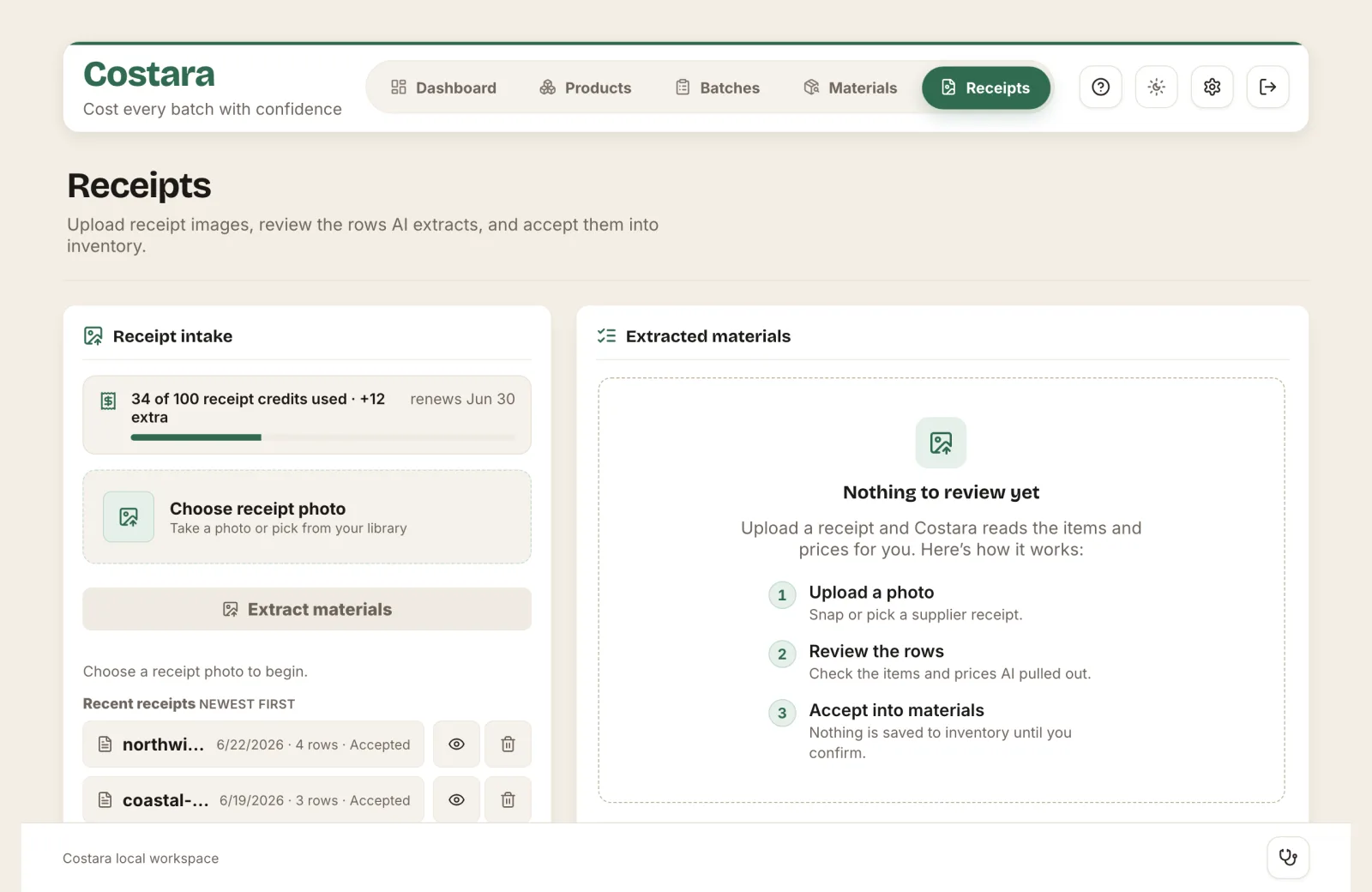Click the receipt credits dollar icon

108,401
